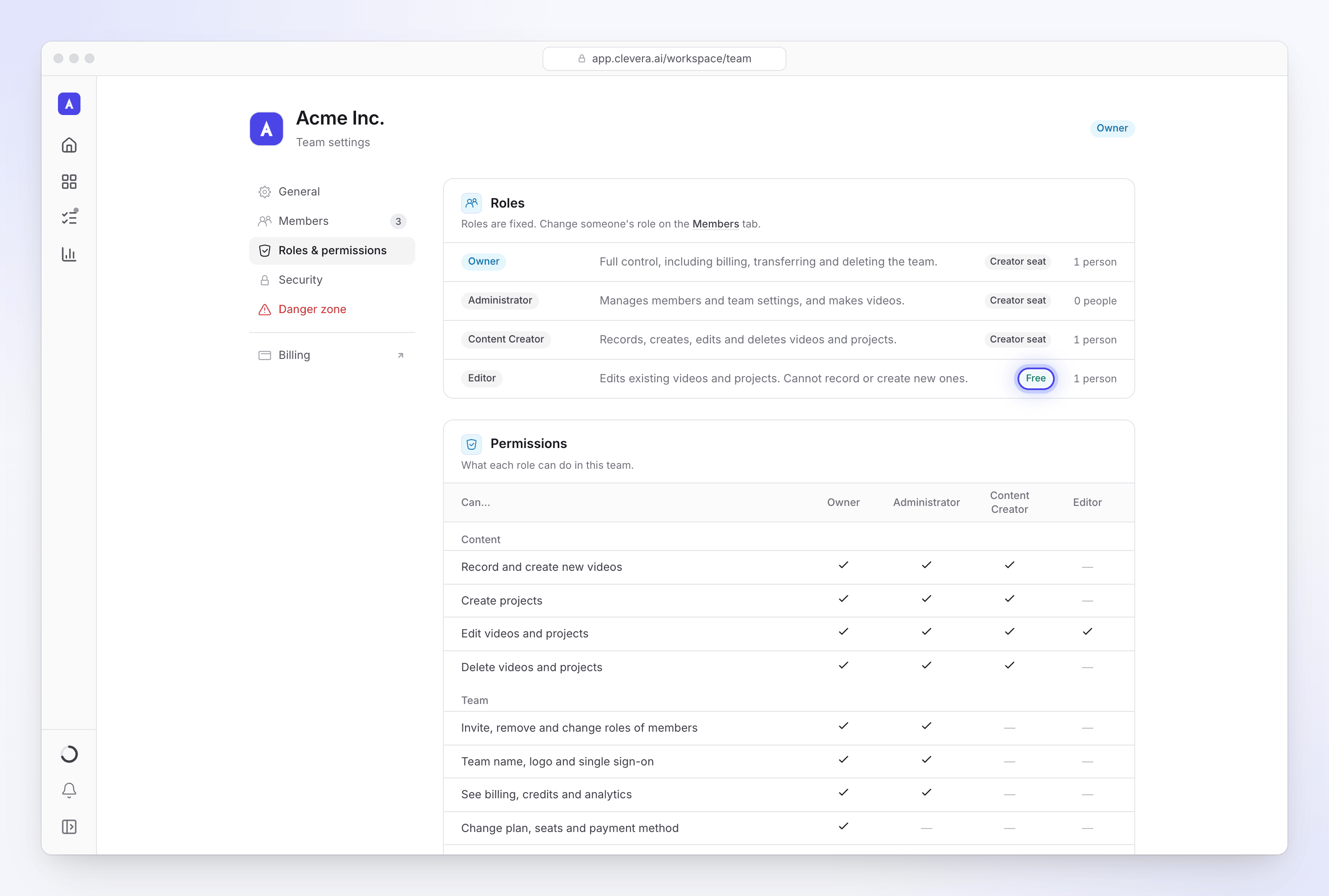Toggle the sidebar panel expand icon
This screenshot has width=1329, height=896.
click(x=69, y=827)
